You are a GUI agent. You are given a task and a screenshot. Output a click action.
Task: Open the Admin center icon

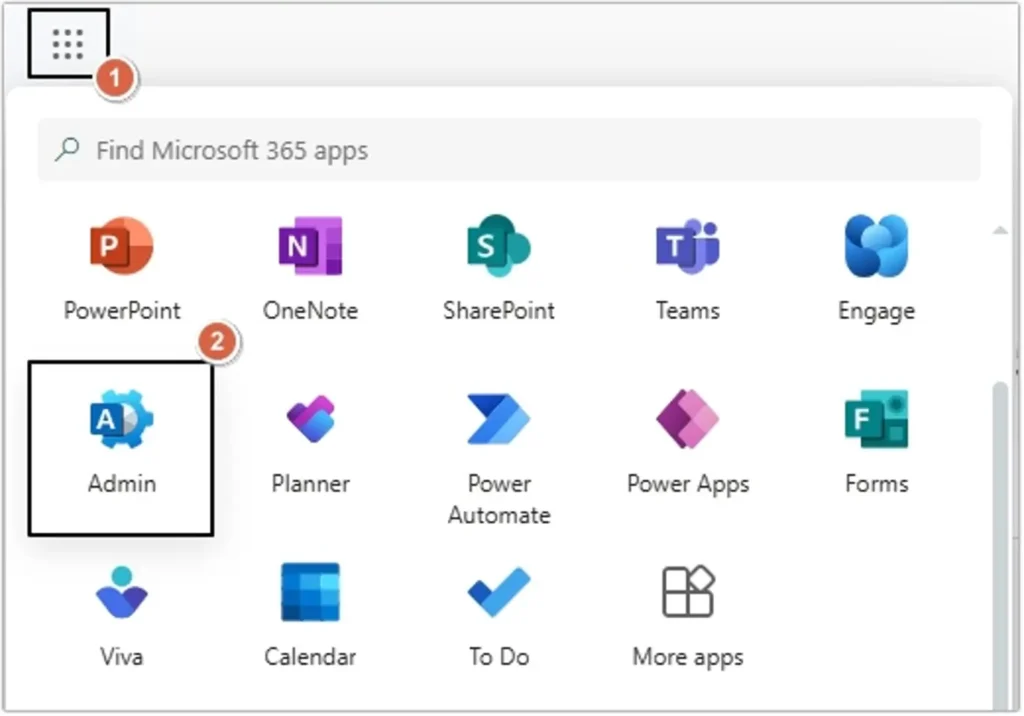point(121,419)
